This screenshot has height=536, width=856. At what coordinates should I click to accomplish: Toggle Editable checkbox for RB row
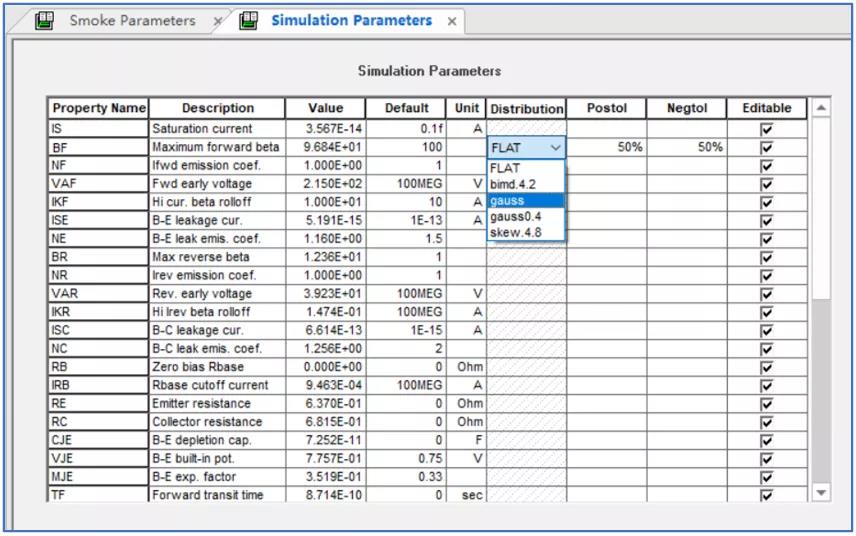click(x=766, y=367)
